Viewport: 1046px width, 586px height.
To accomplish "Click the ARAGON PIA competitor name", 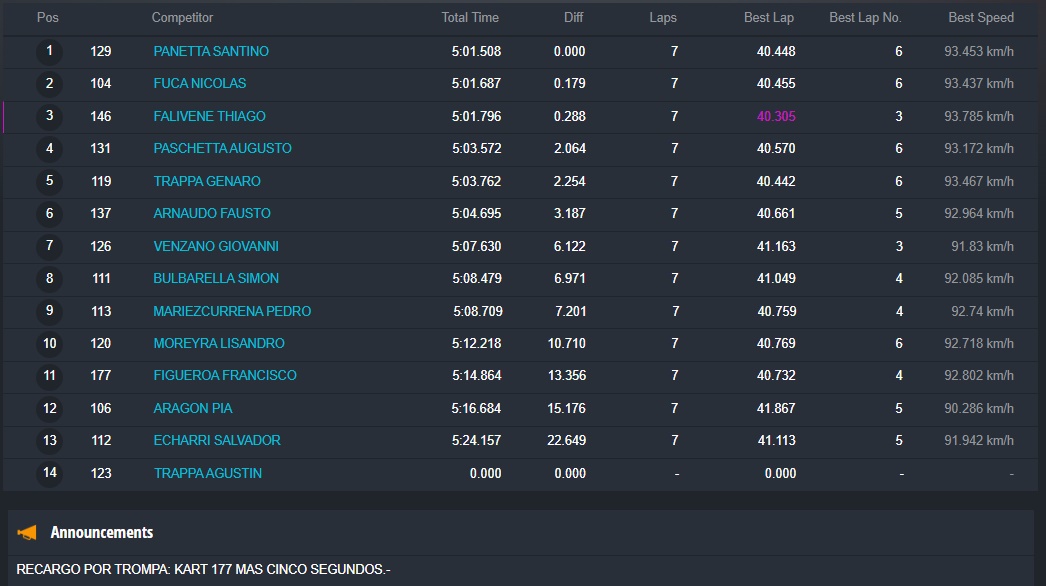I will [x=193, y=408].
